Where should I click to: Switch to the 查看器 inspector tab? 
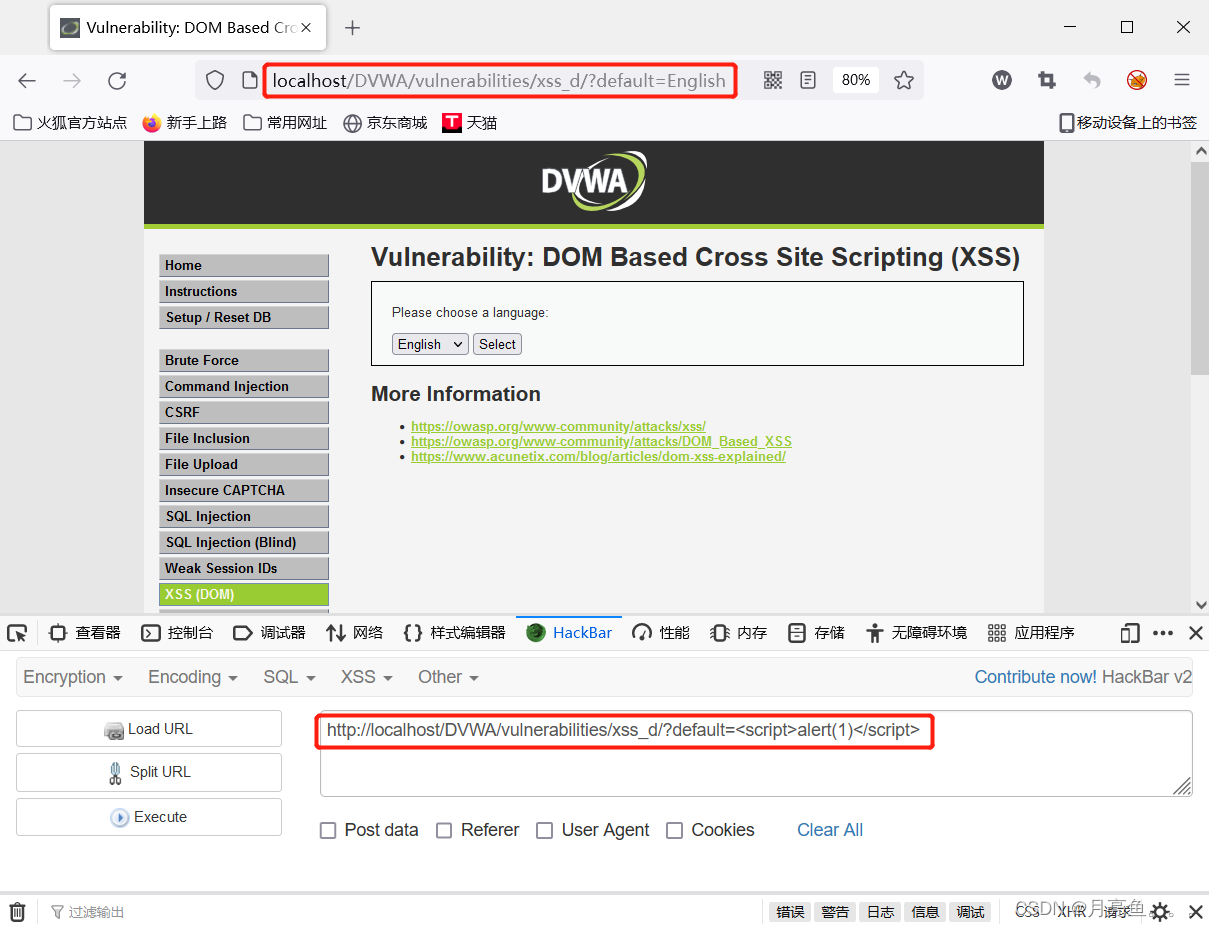[x=85, y=633]
